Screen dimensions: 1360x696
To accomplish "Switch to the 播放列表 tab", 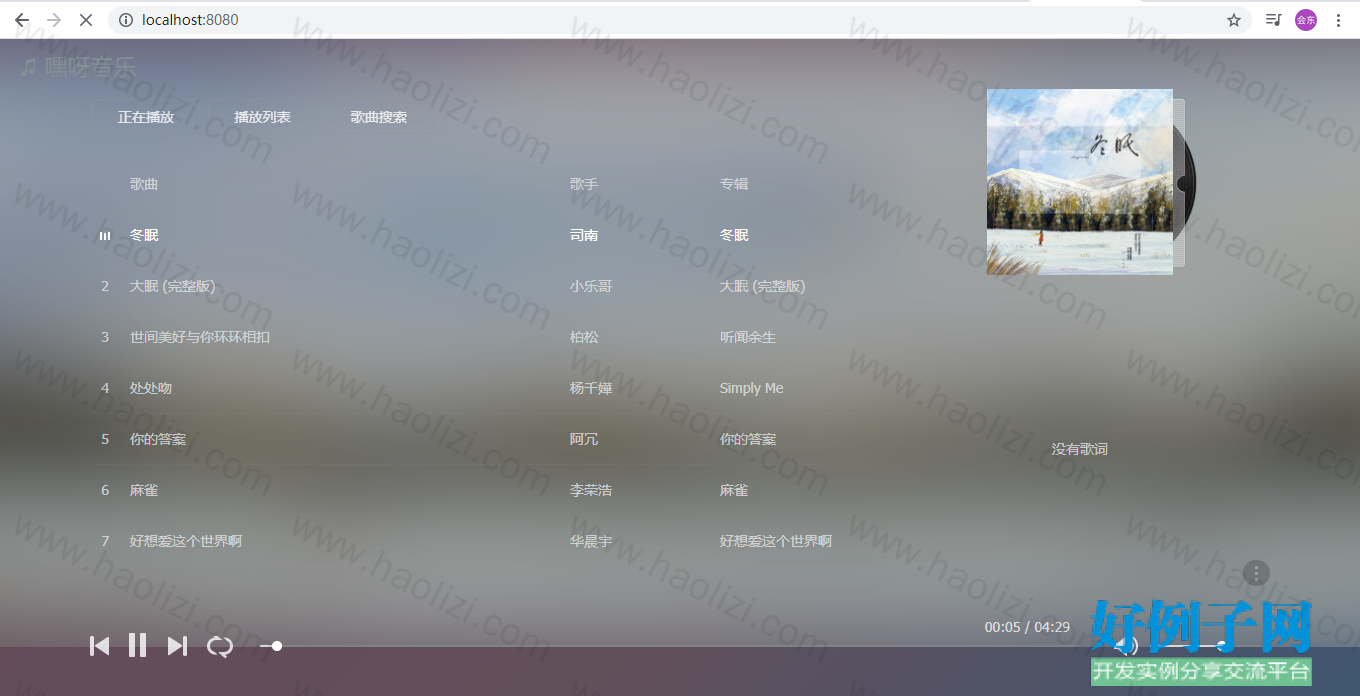I will pos(262,117).
